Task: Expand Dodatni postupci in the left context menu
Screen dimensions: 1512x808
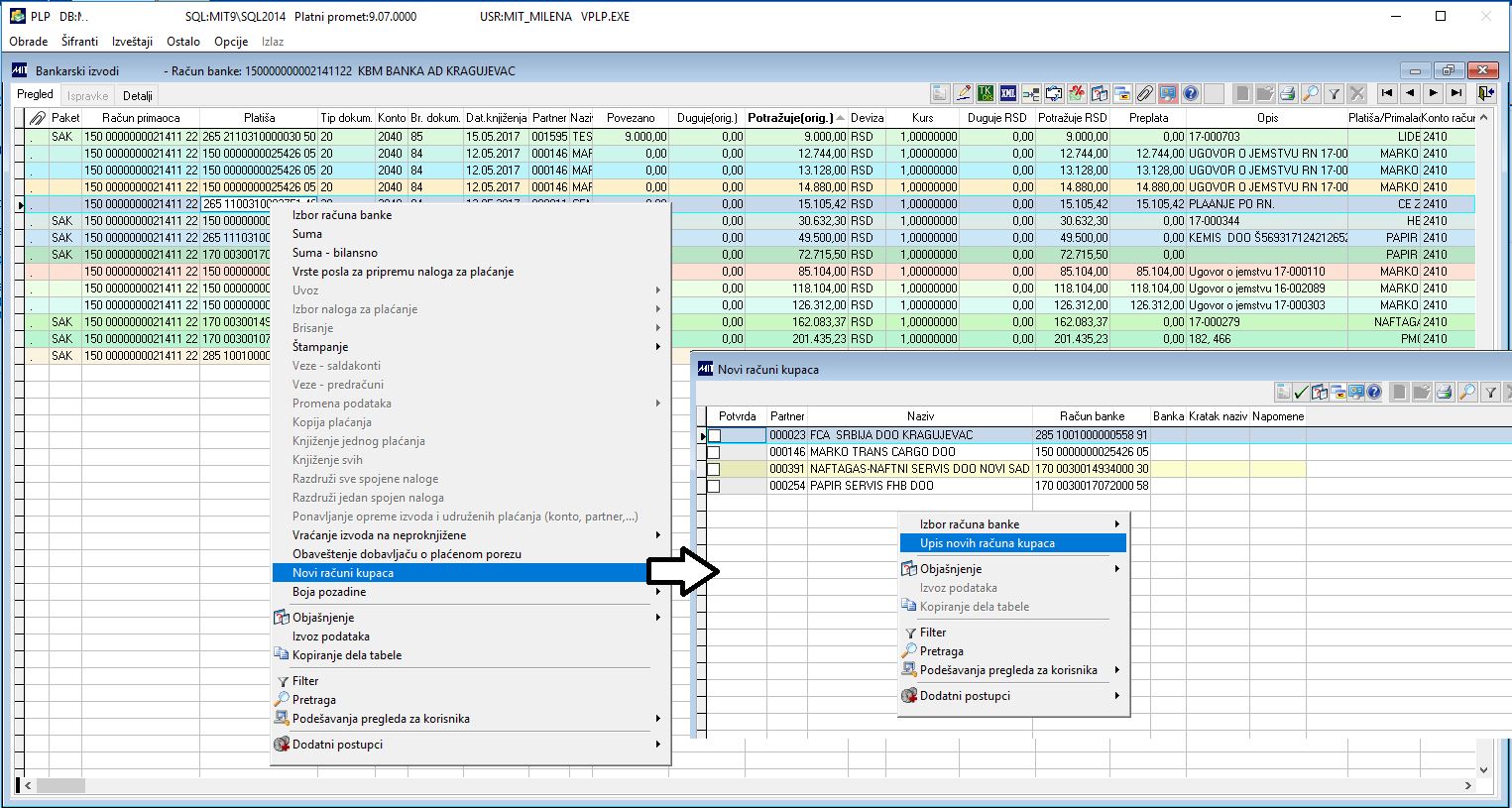Action: coord(471,745)
